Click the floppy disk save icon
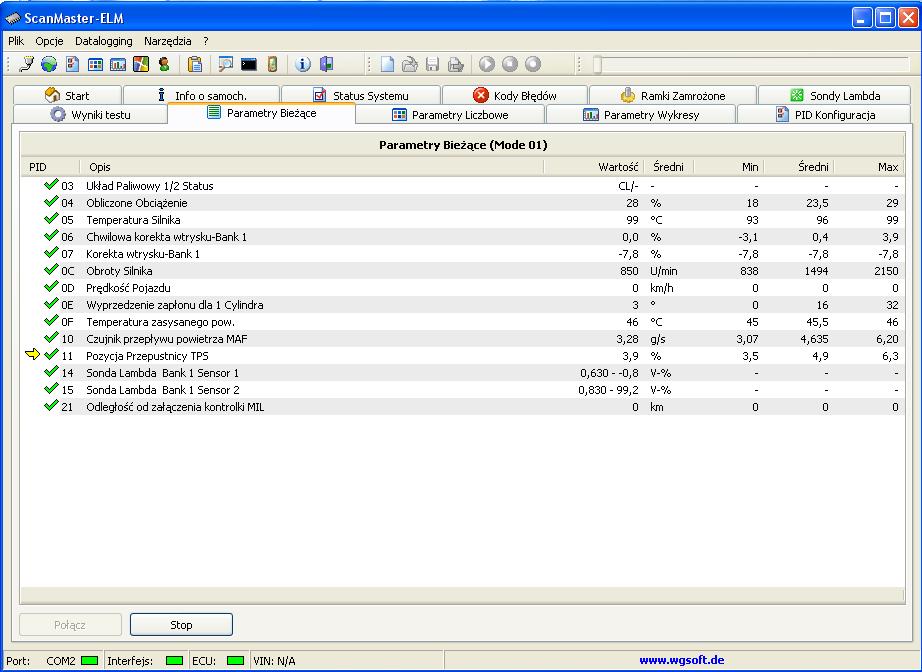 tap(433, 64)
